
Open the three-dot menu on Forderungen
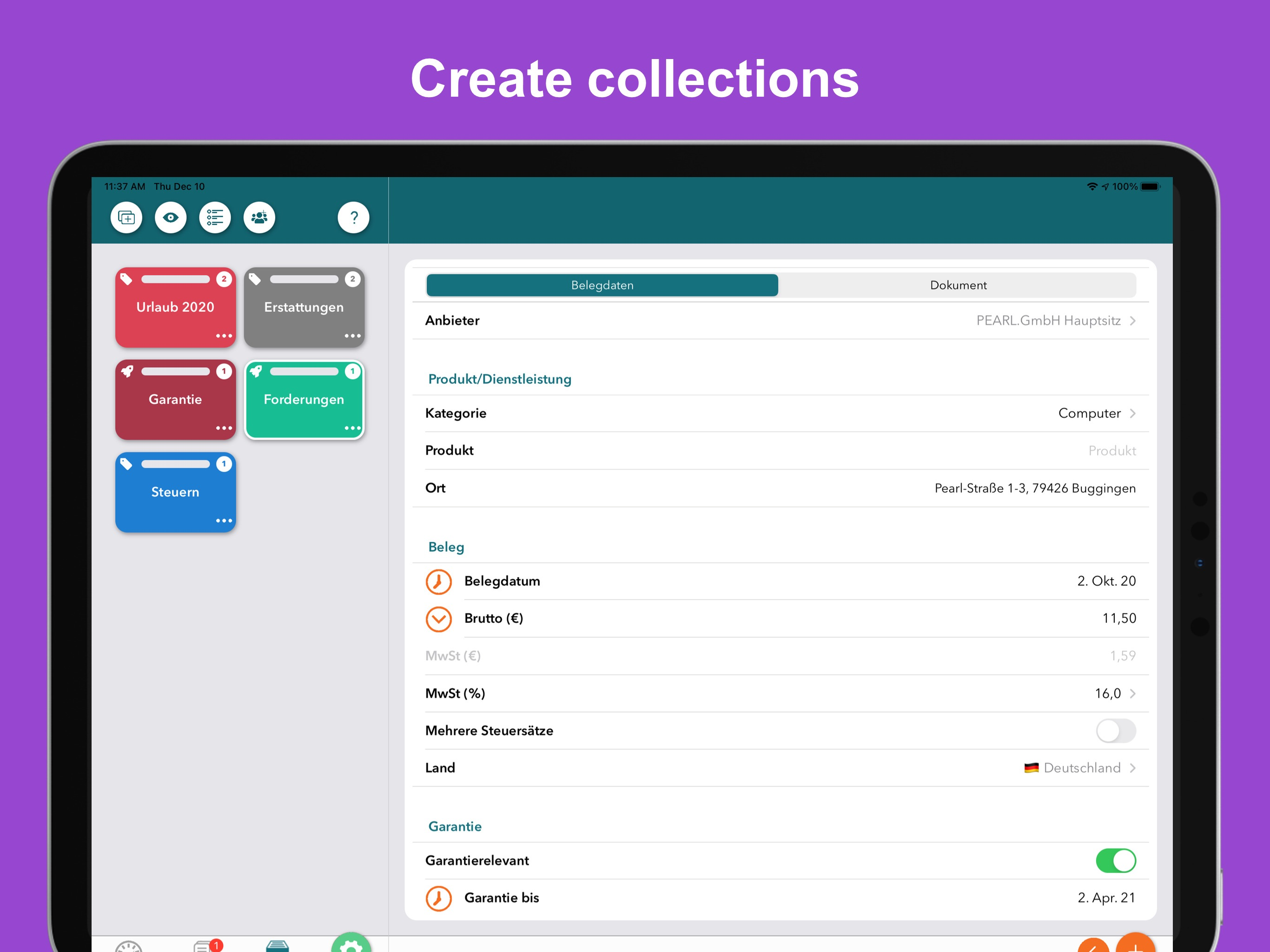tap(352, 428)
